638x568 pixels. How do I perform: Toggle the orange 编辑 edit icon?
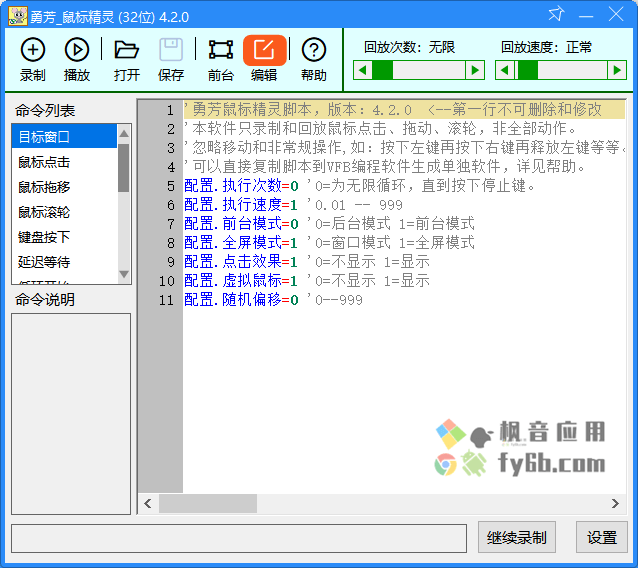coord(264,50)
